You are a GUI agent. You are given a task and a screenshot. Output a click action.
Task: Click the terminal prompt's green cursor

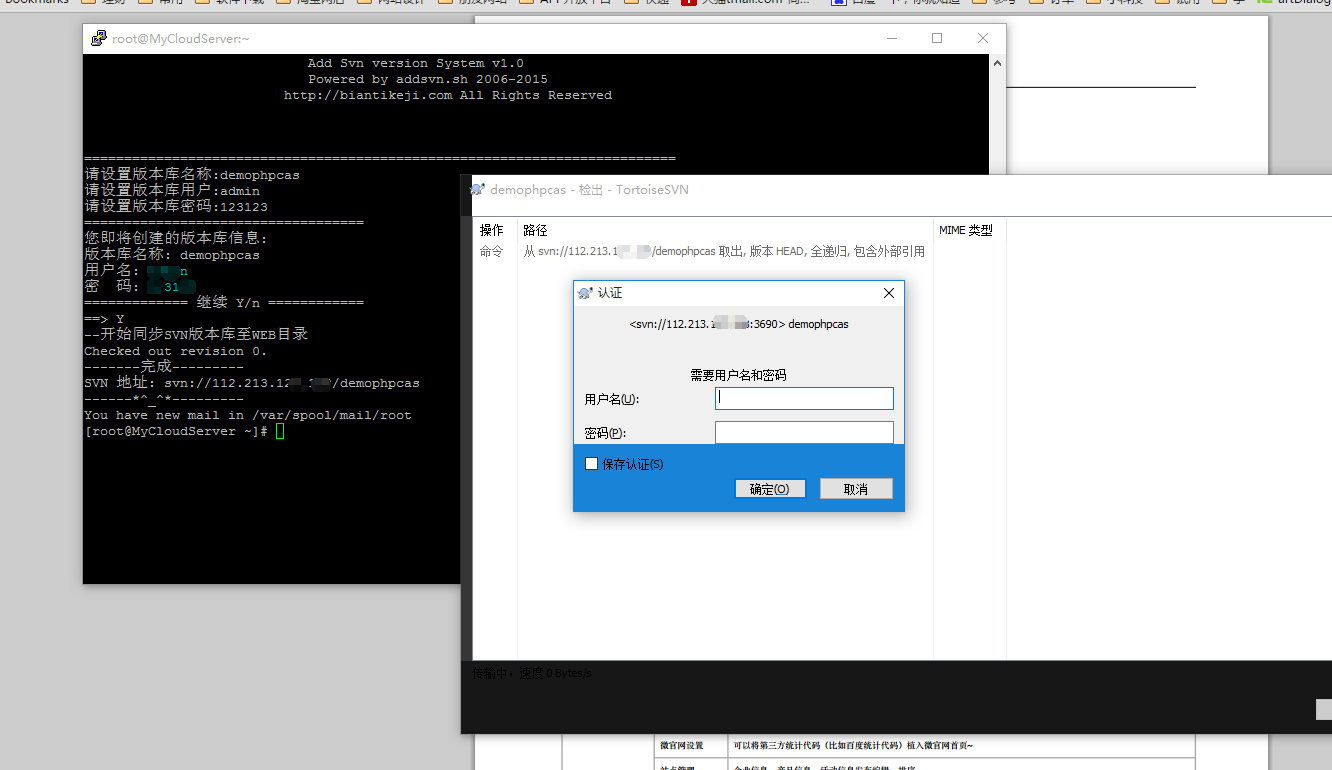[x=280, y=431]
